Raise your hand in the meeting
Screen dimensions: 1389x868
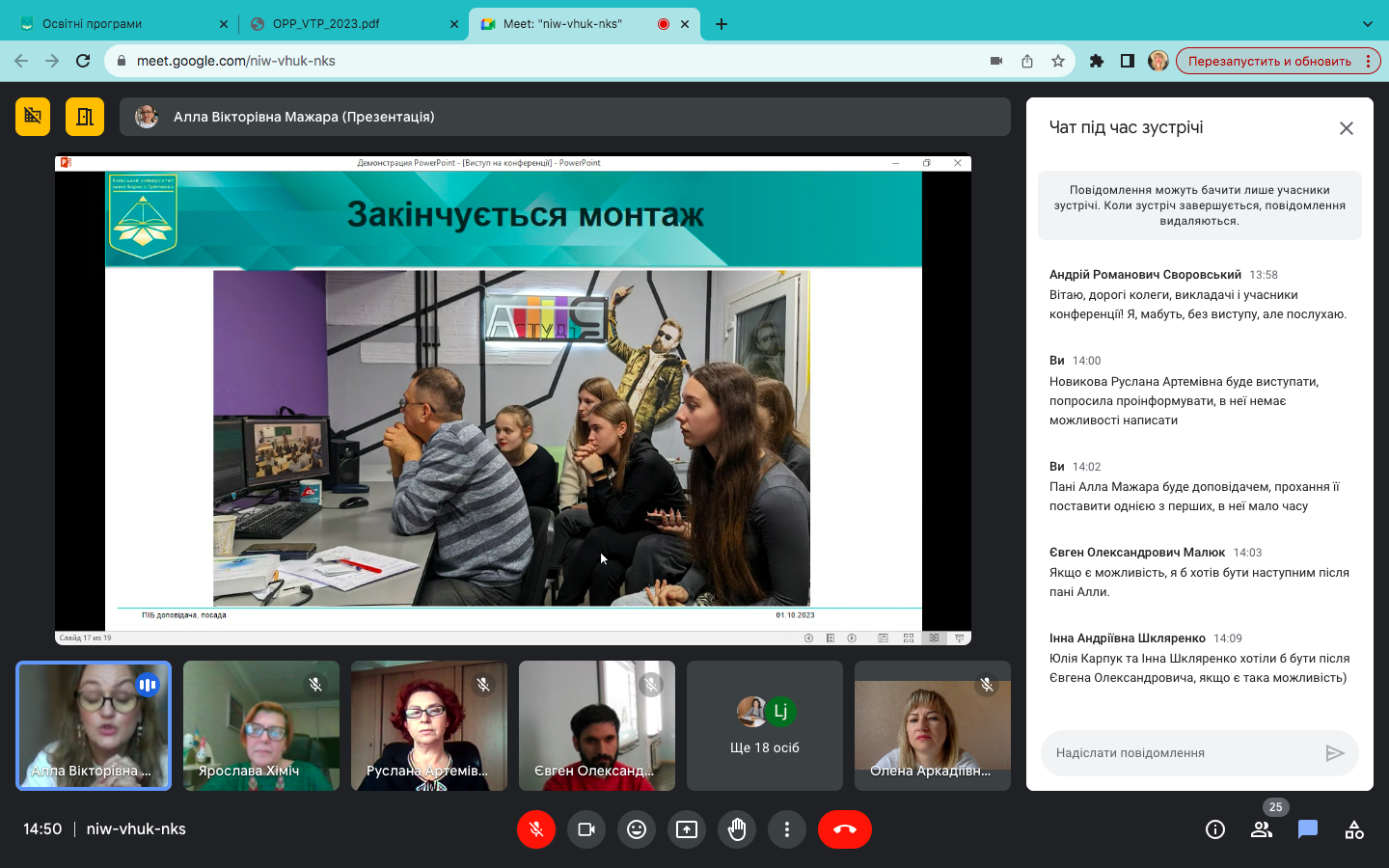click(x=737, y=829)
